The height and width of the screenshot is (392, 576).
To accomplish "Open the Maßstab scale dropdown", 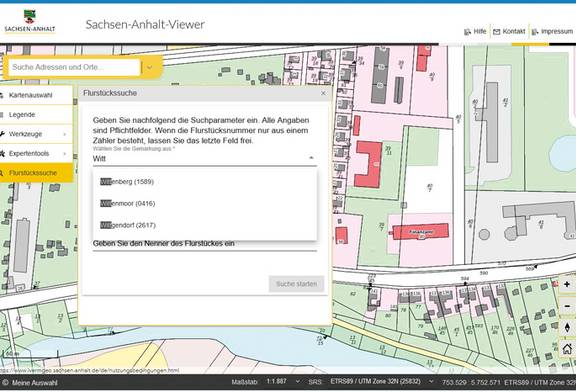I will tap(298, 382).
